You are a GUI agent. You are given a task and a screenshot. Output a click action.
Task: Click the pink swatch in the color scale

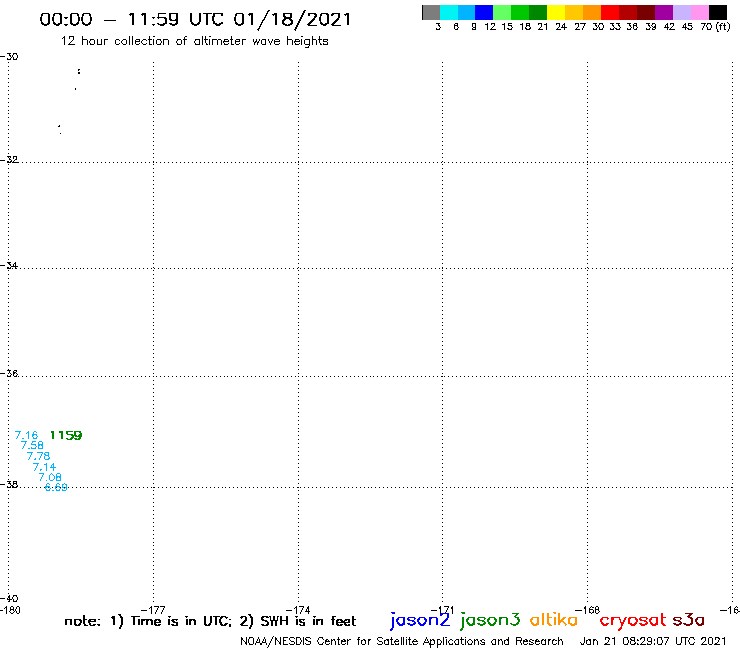[x=699, y=12]
